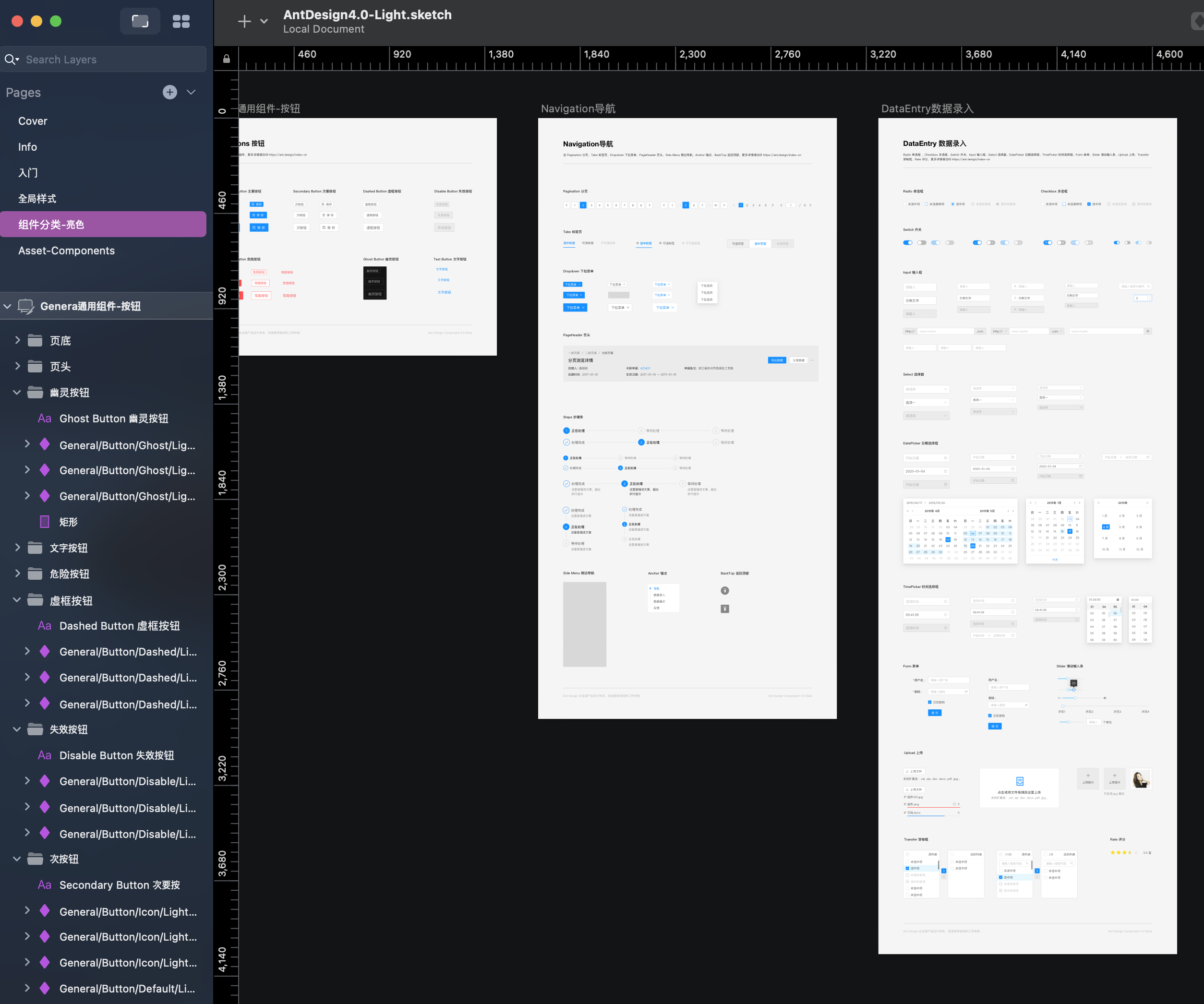Select Ghost Button 幽灵按钮 text layer
Viewport: 1204px width, 1004px height.
(113, 418)
